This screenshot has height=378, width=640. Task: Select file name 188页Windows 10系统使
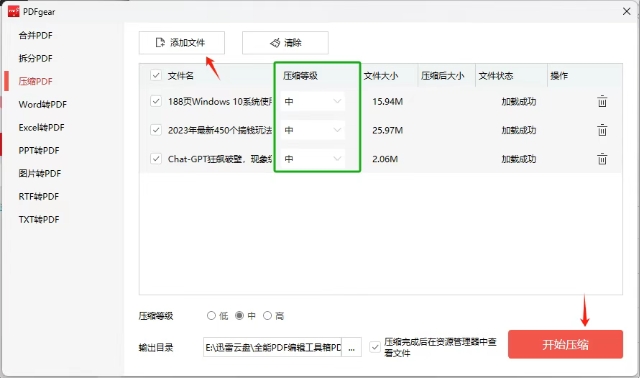tap(220, 101)
